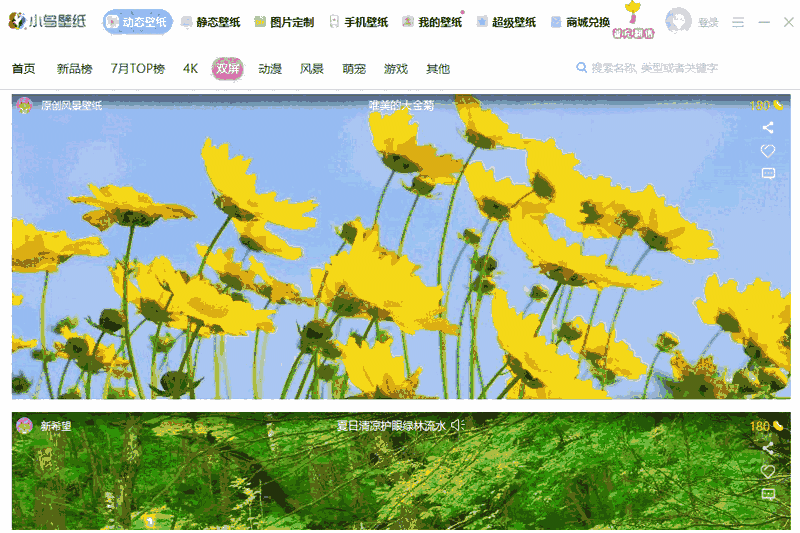
Task: Open the 静态壁纸 tab
Action: tap(211, 22)
